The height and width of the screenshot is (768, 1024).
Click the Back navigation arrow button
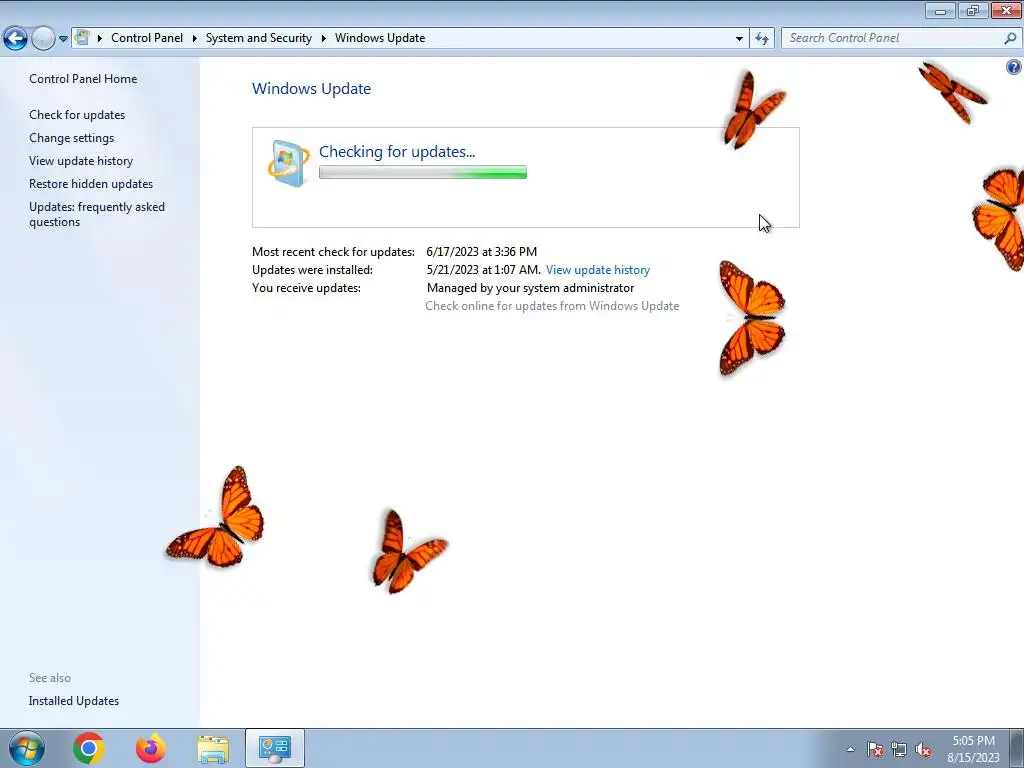16,38
